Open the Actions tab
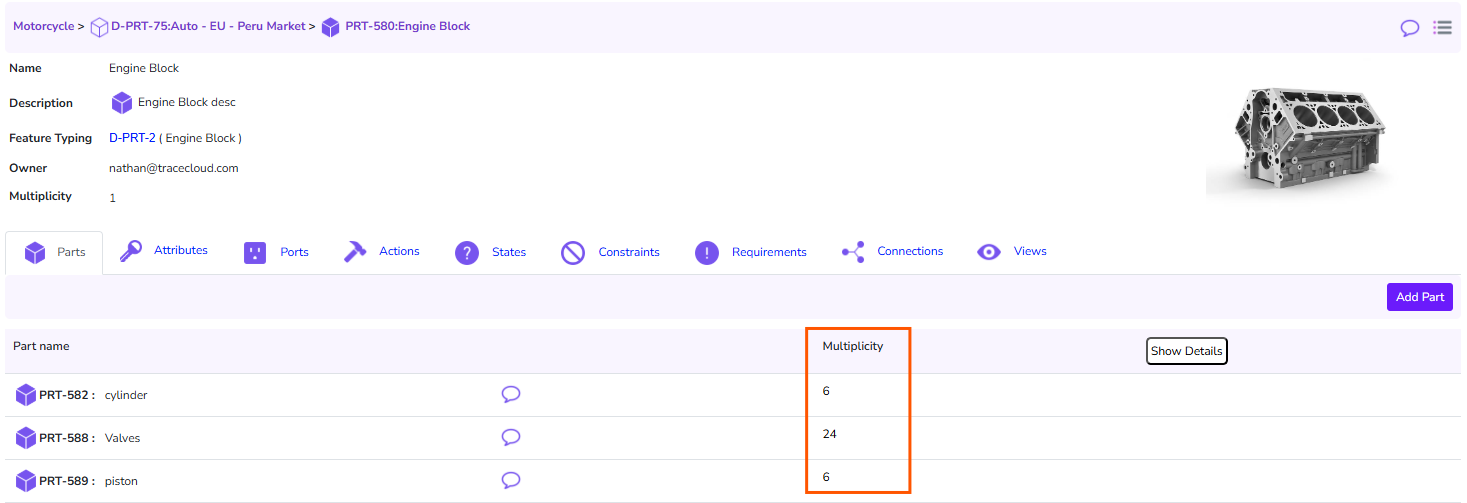Image resolution: width=1467 pixels, height=503 pixels. tap(399, 251)
